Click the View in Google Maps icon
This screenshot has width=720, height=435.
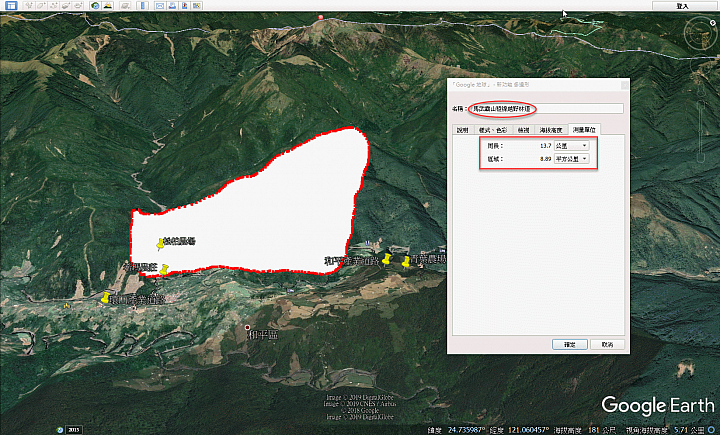tap(197, 6)
